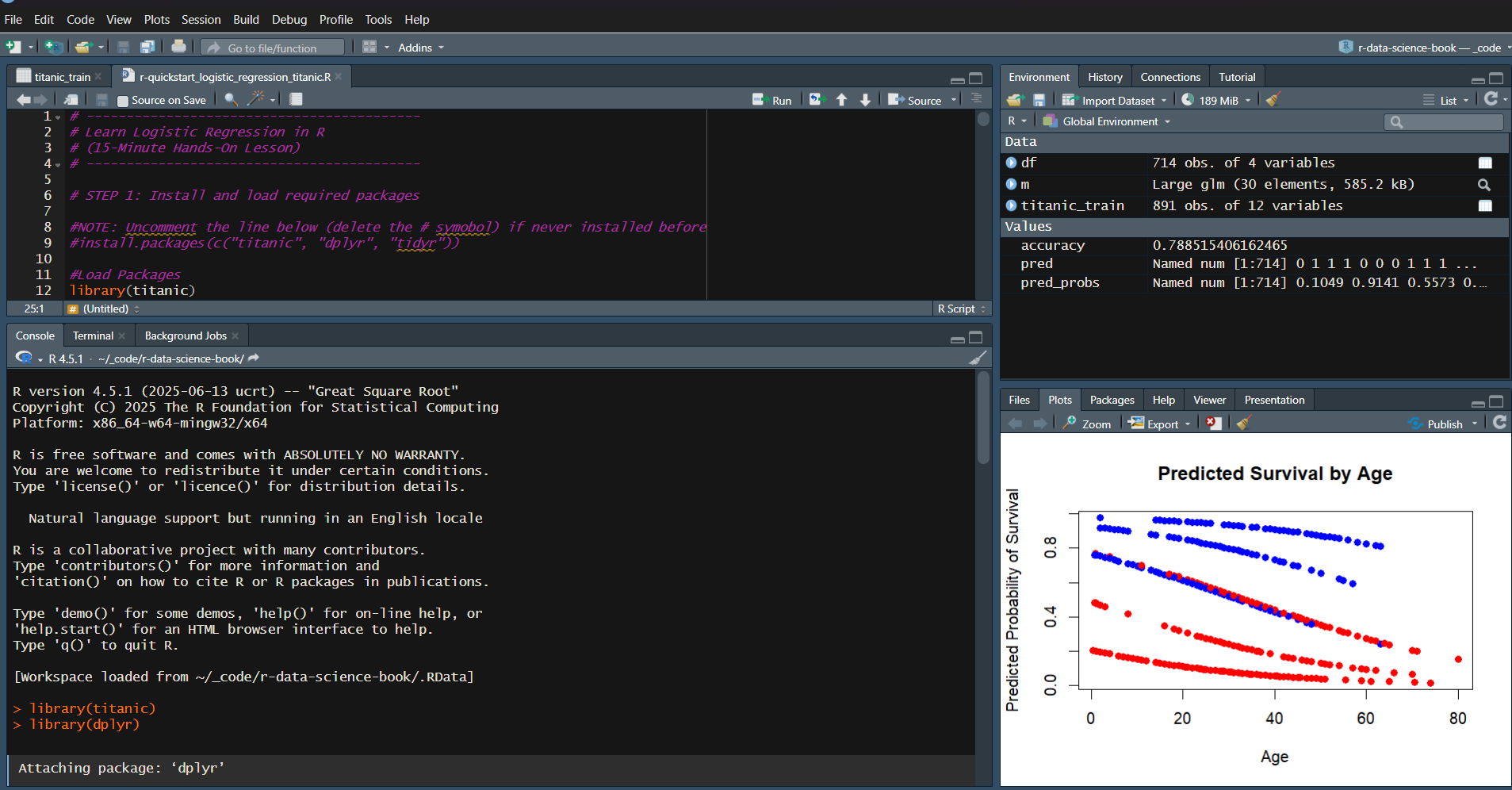Click the print document icon
Viewport: 1512px width, 790px height.
point(178,47)
